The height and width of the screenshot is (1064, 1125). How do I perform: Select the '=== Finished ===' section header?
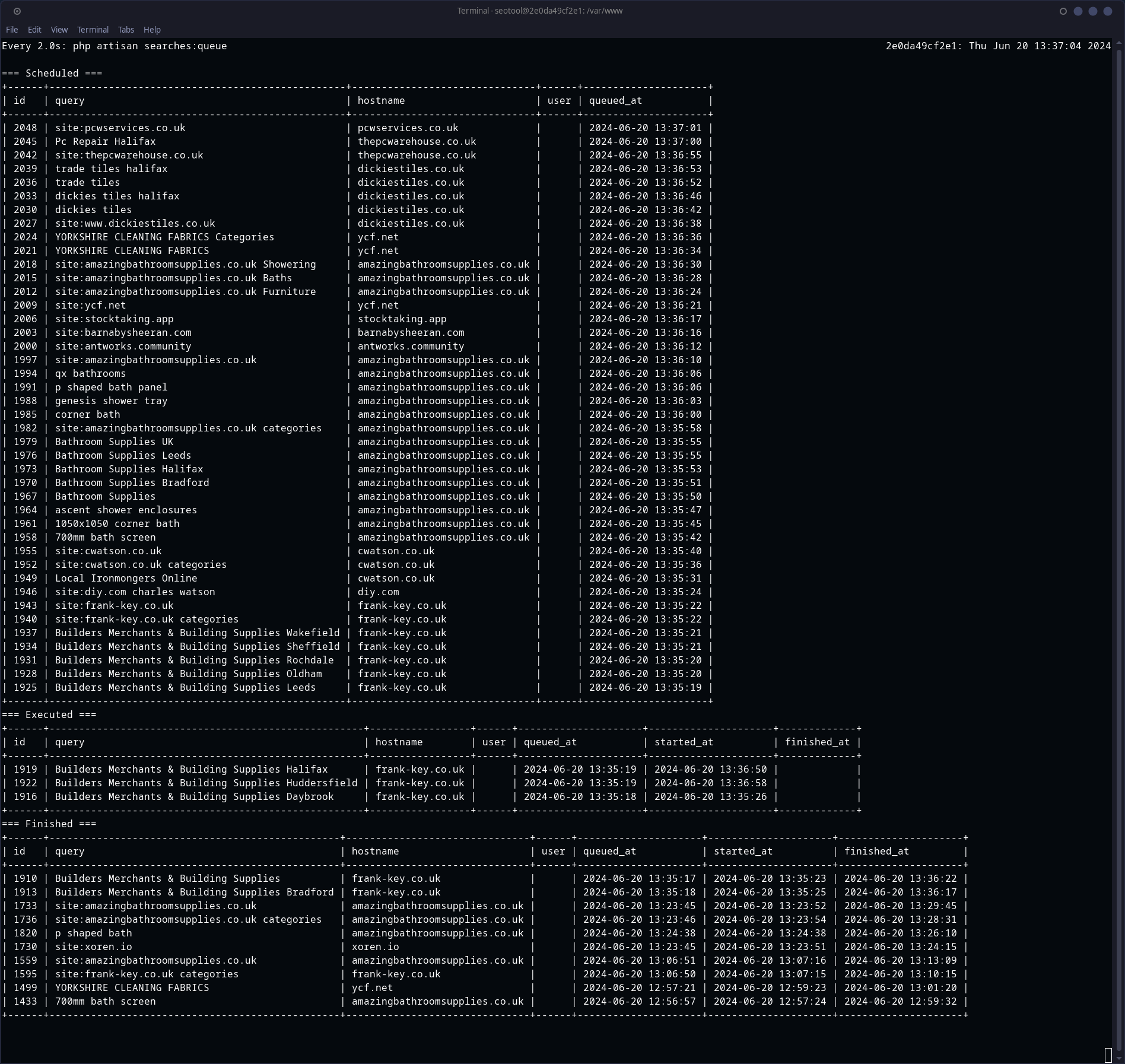pyautogui.click(x=49, y=824)
